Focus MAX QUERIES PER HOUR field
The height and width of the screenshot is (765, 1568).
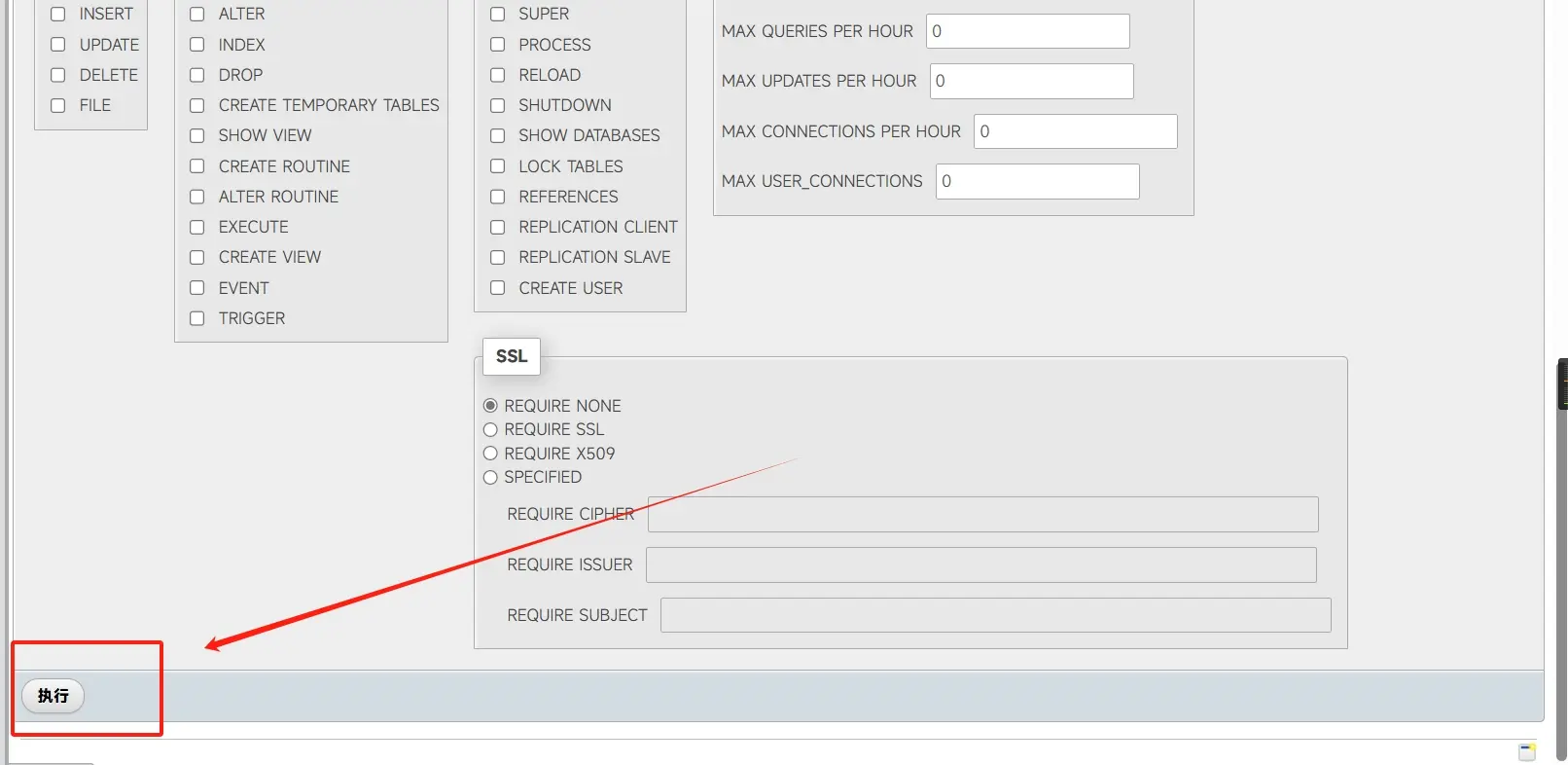1028,31
